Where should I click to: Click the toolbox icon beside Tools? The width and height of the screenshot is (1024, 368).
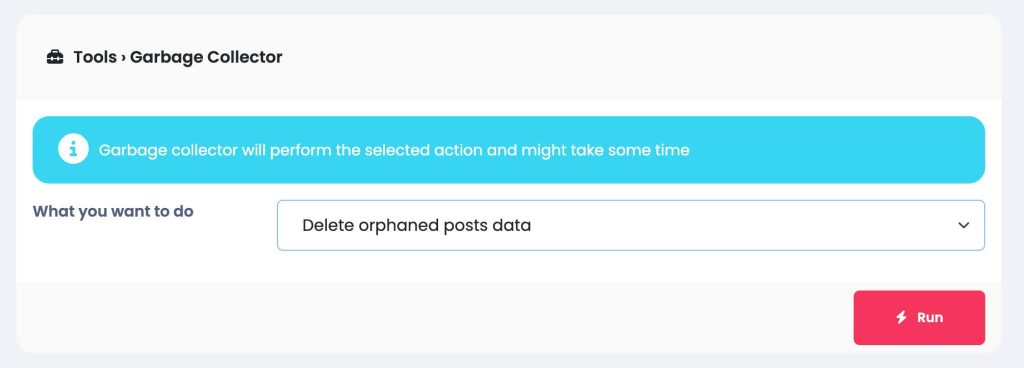[55, 57]
